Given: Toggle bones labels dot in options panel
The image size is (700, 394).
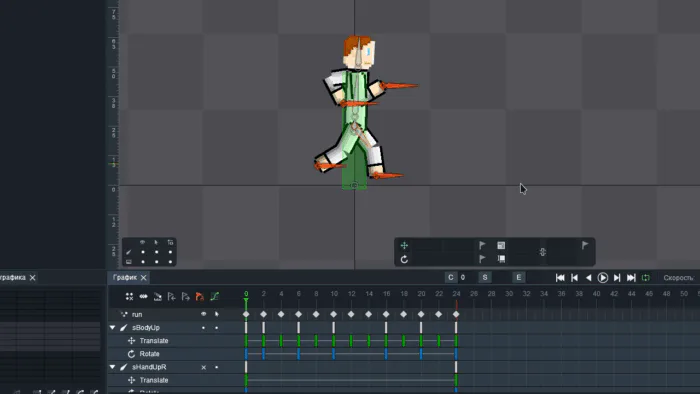Looking at the screenshot, I should pos(171,252).
